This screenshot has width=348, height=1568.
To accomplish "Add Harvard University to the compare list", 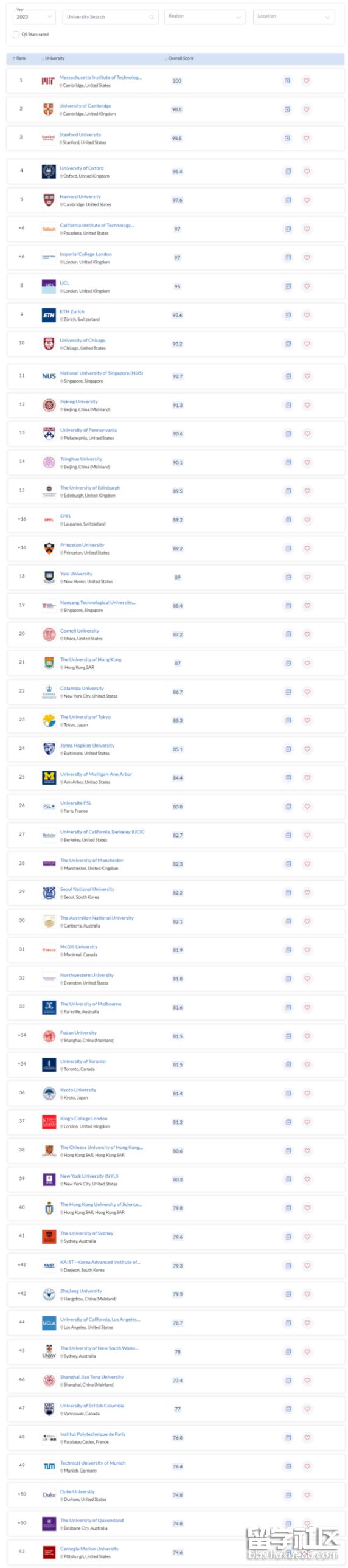I will coord(288,199).
